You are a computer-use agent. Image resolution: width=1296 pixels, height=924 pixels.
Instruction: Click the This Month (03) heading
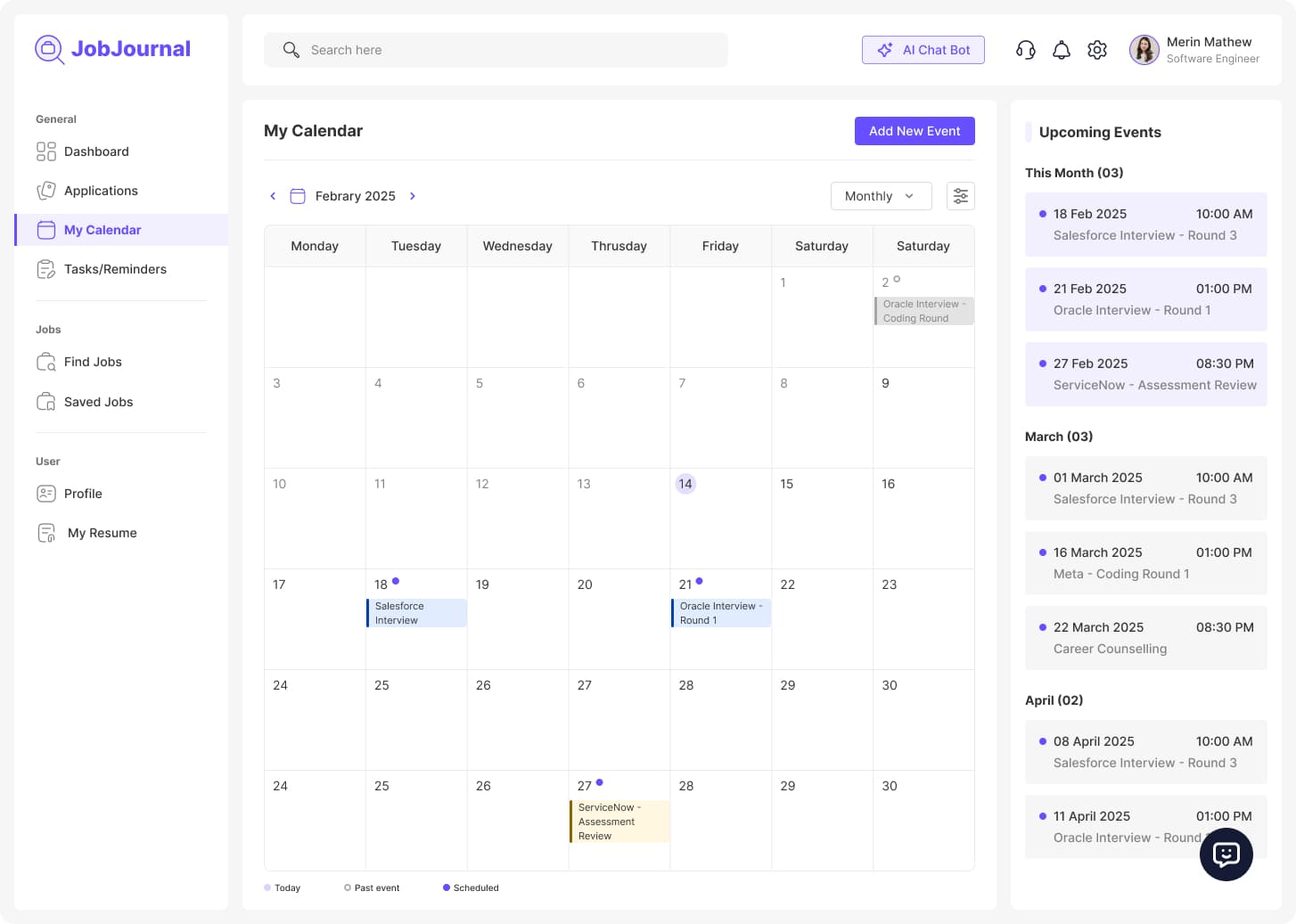pos(1074,173)
